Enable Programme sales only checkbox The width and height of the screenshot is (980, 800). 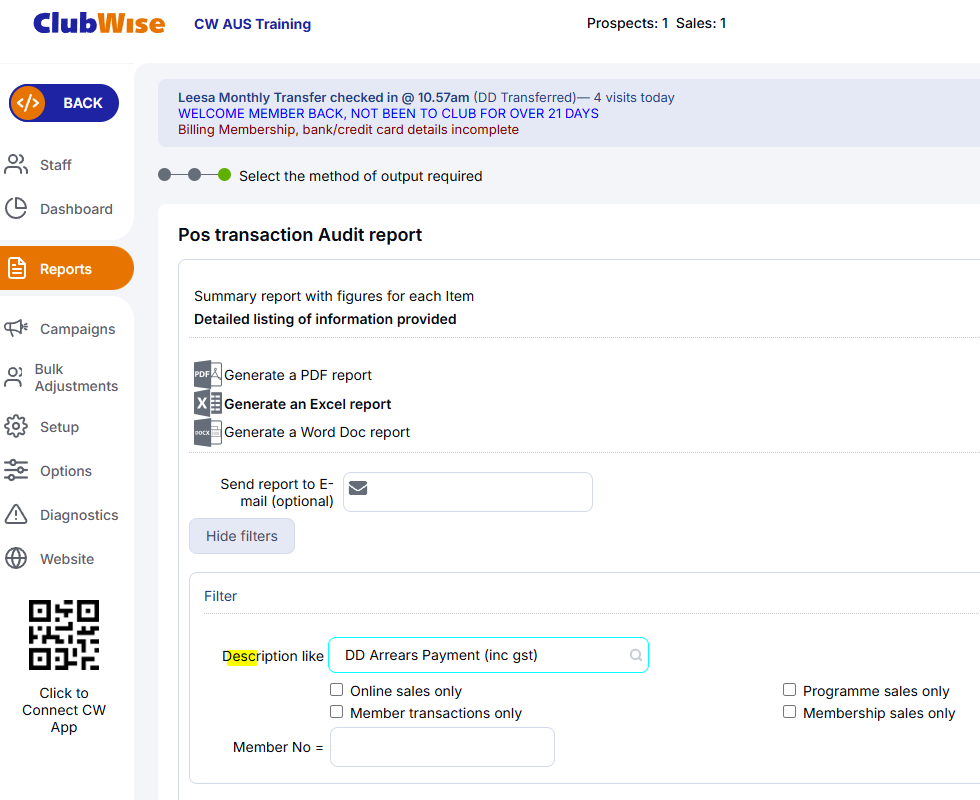coord(789,689)
